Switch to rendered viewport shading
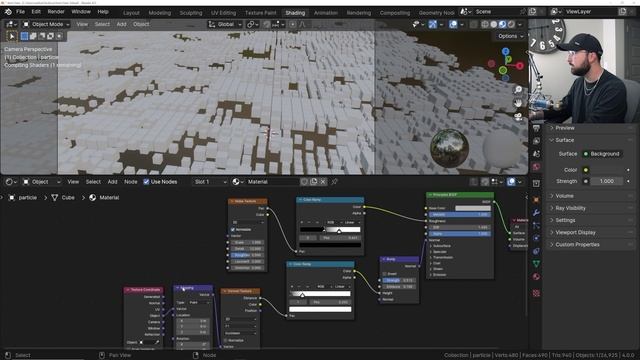640x360 pixels. tap(511, 24)
